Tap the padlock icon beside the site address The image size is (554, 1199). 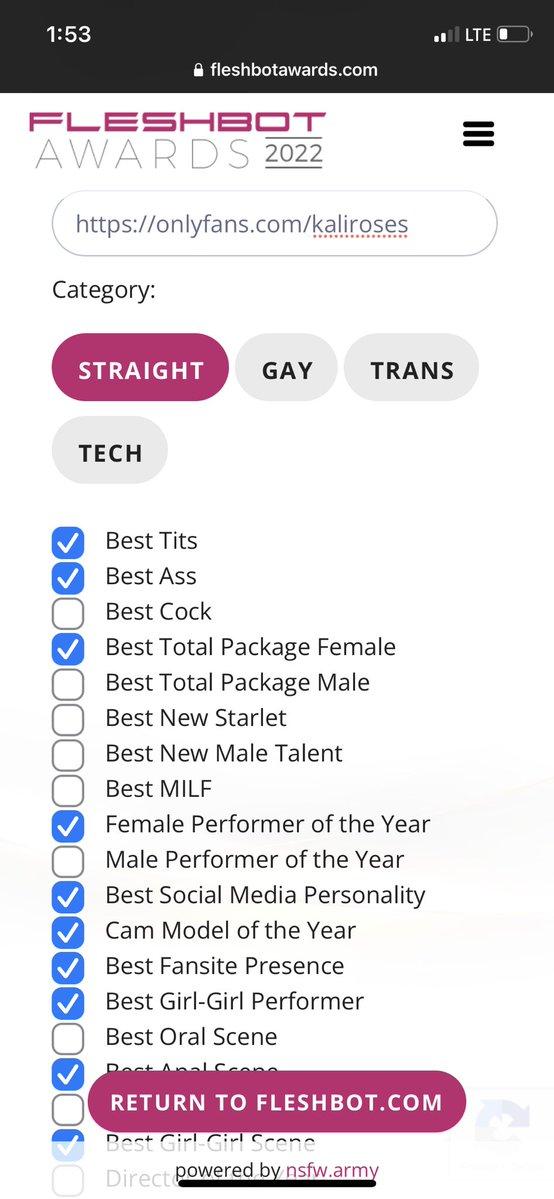(x=199, y=70)
